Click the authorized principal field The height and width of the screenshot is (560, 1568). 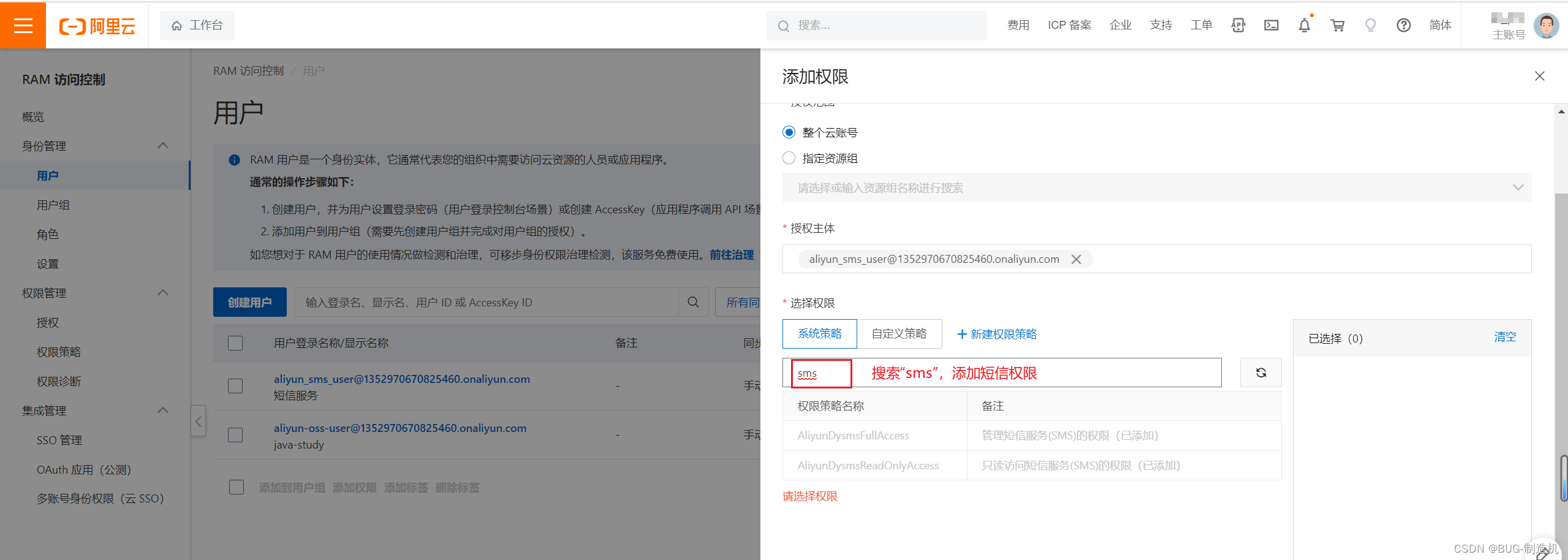1157,259
